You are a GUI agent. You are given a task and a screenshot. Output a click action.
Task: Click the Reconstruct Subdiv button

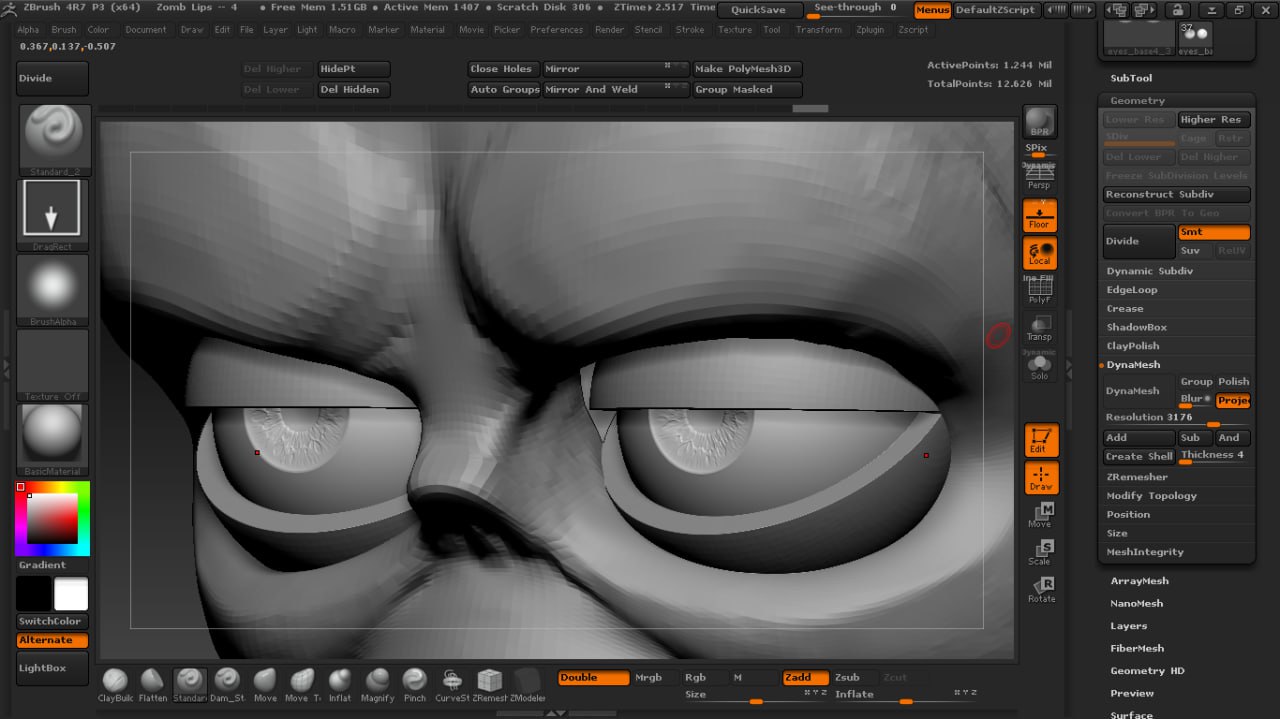point(1177,195)
